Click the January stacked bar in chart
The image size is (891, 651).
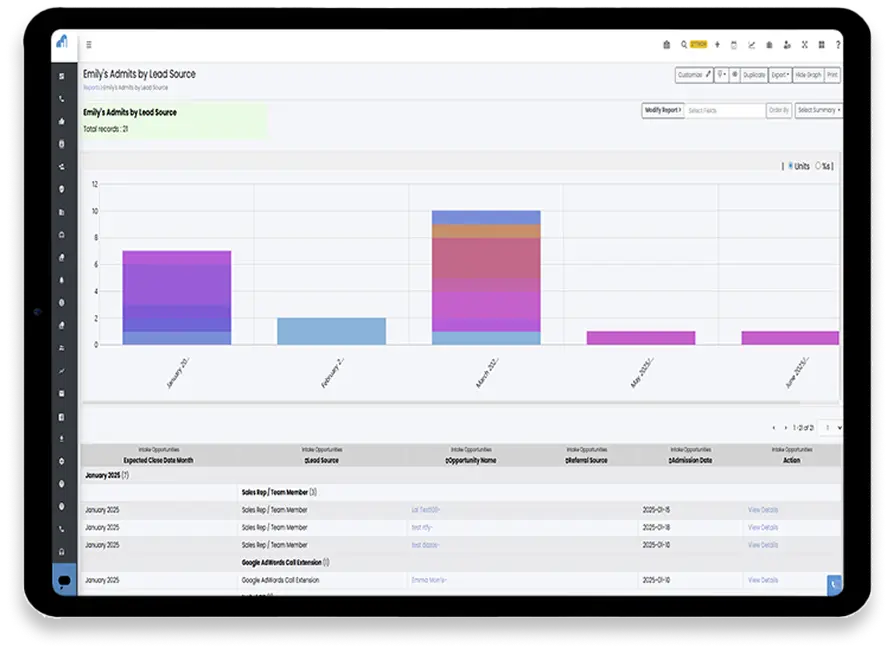pos(177,298)
